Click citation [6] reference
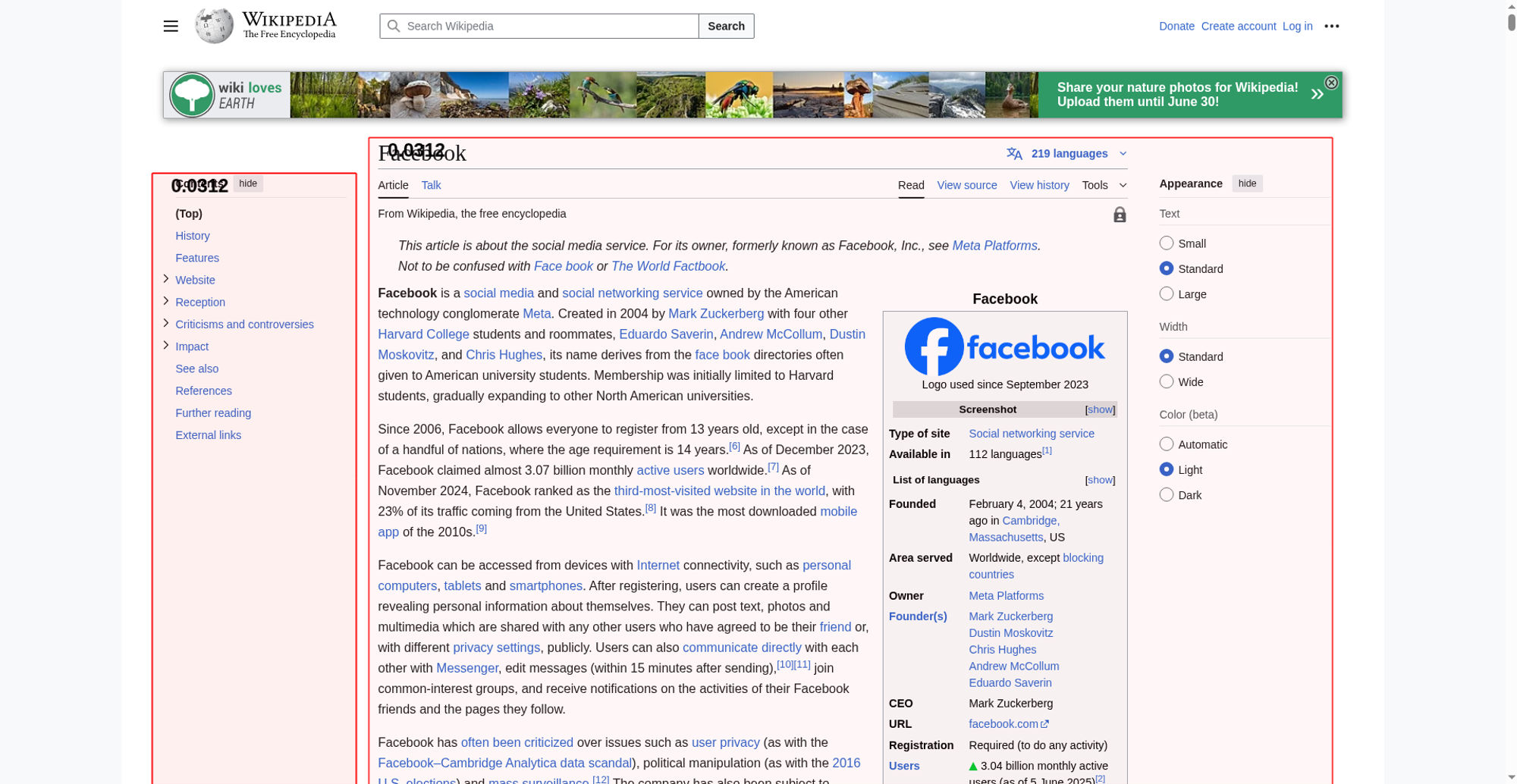Image resolution: width=1517 pixels, height=784 pixels. click(734, 447)
